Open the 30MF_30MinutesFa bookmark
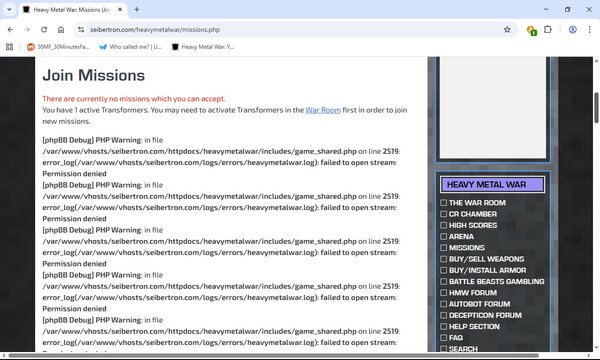600x360 pixels. [x=58, y=47]
